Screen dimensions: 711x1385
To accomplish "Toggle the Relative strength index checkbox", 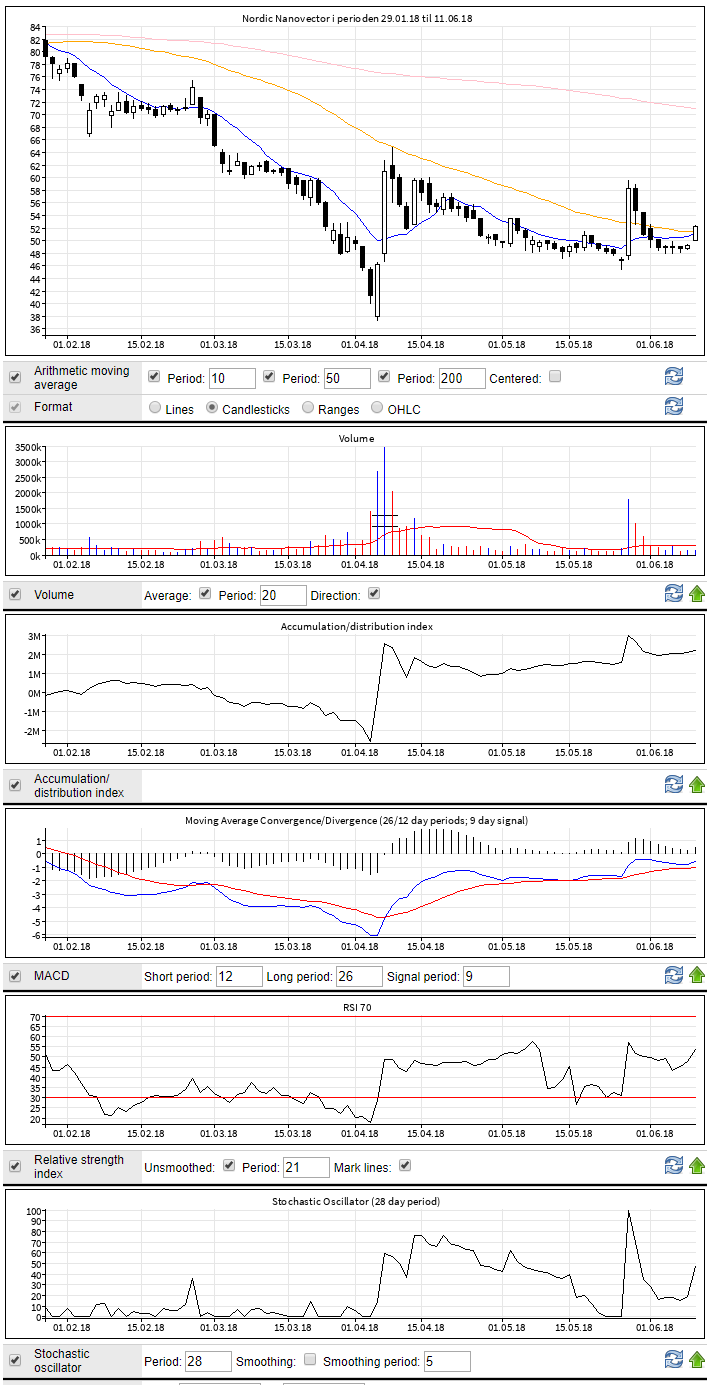I will 15,1166.
